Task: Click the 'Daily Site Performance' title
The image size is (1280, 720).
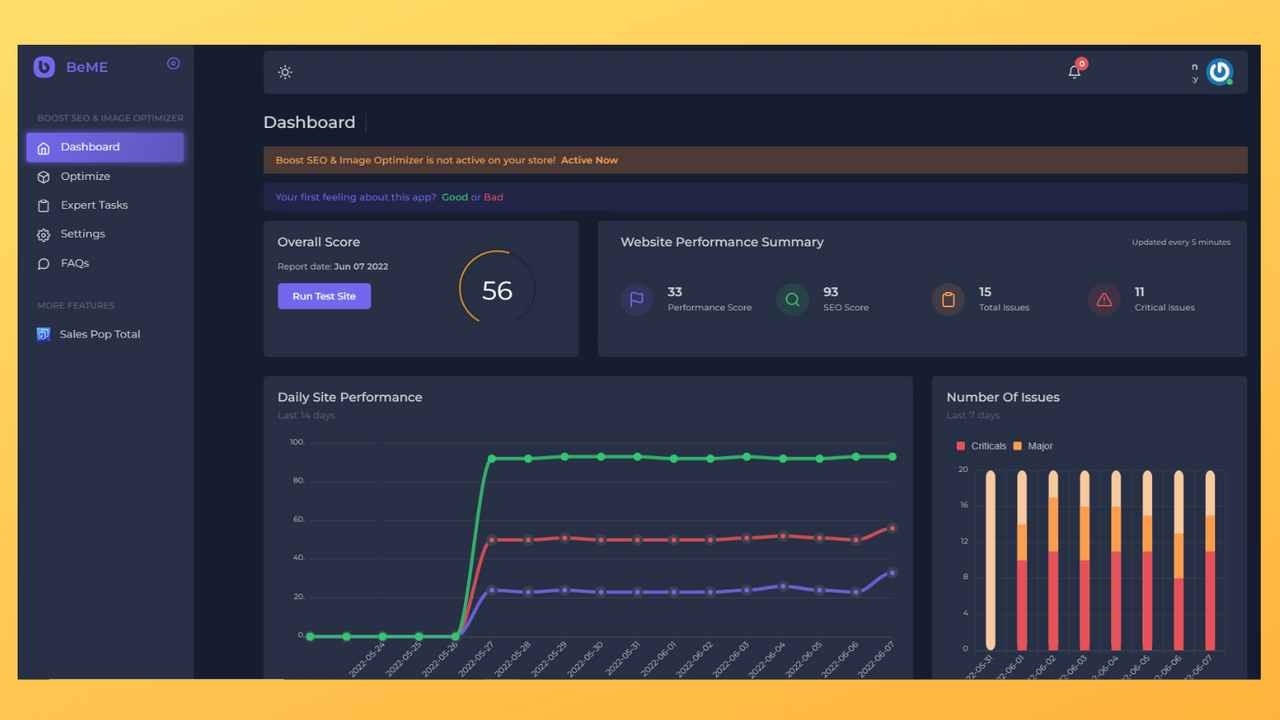Action: [x=350, y=397]
